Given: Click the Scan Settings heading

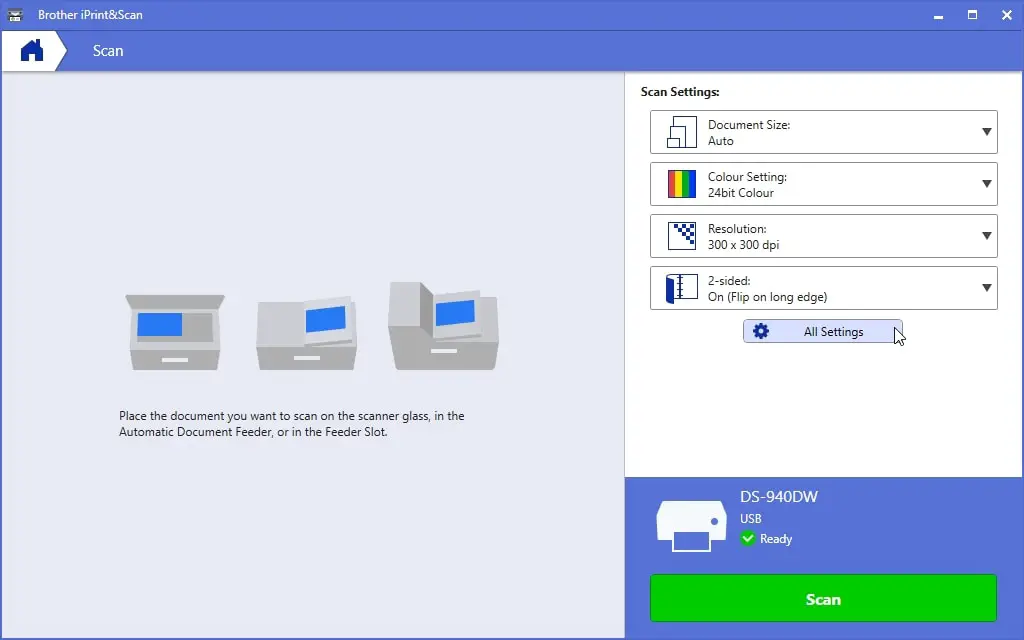Looking at the screenshot, I should [680, 92].
